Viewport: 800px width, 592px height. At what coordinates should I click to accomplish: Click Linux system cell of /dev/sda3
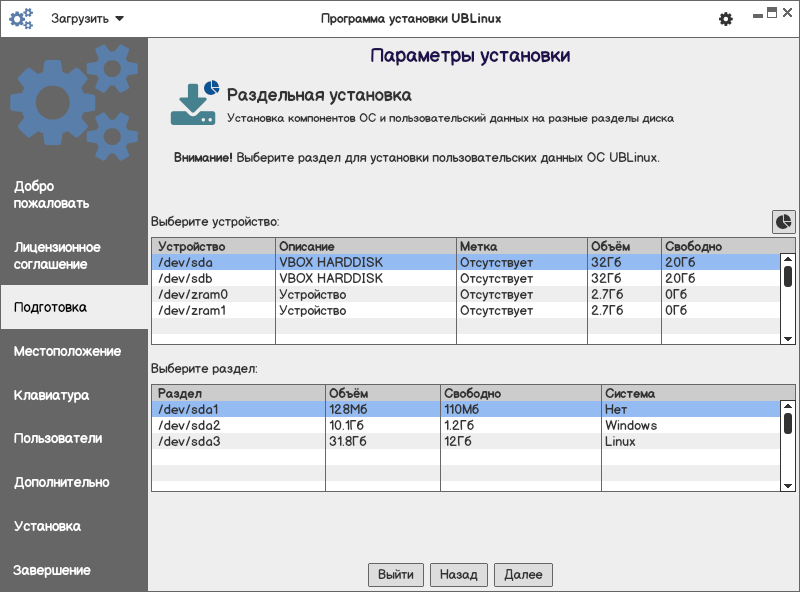[x=620, y=441]
